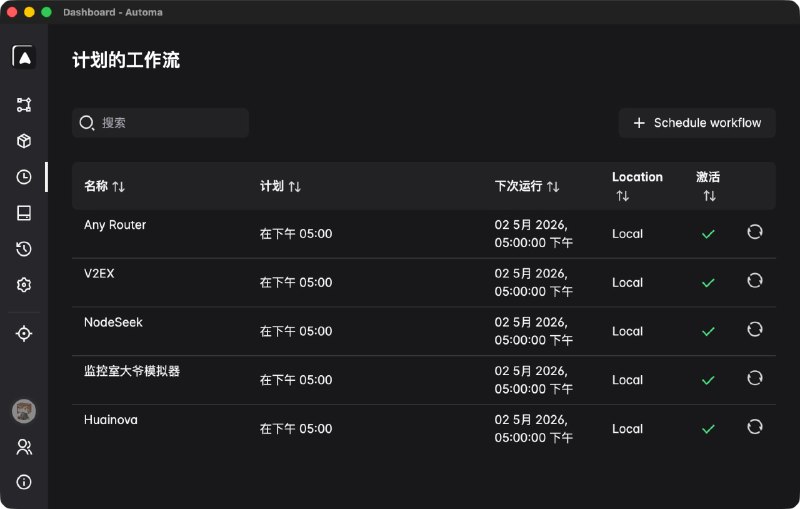Image resolution: width=800 pixels, height=509 pixels.
Task: Click the Schedule workflow button
Action: point(697,123)
